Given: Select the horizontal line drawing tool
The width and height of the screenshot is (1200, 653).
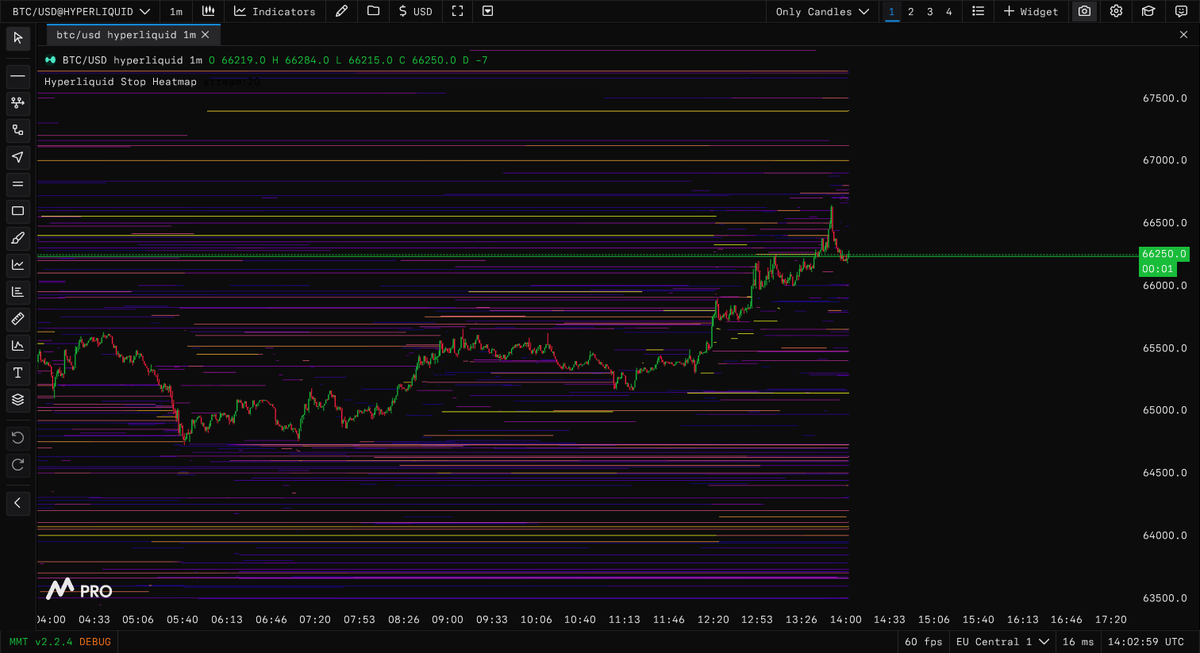Looking at the screenshot, I should 17,75.
